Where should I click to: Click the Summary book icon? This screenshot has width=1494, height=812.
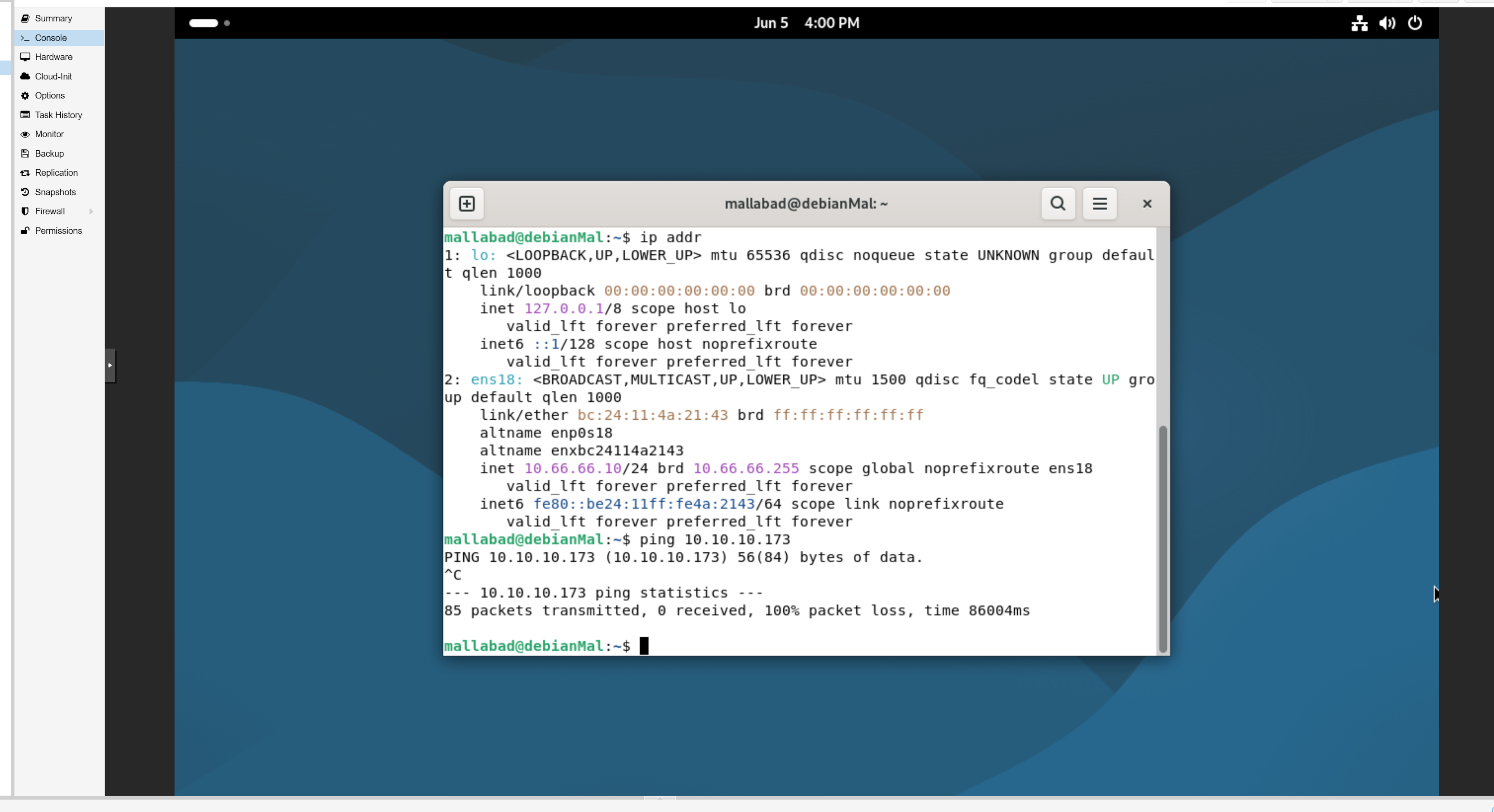click(x=25, y=19)
